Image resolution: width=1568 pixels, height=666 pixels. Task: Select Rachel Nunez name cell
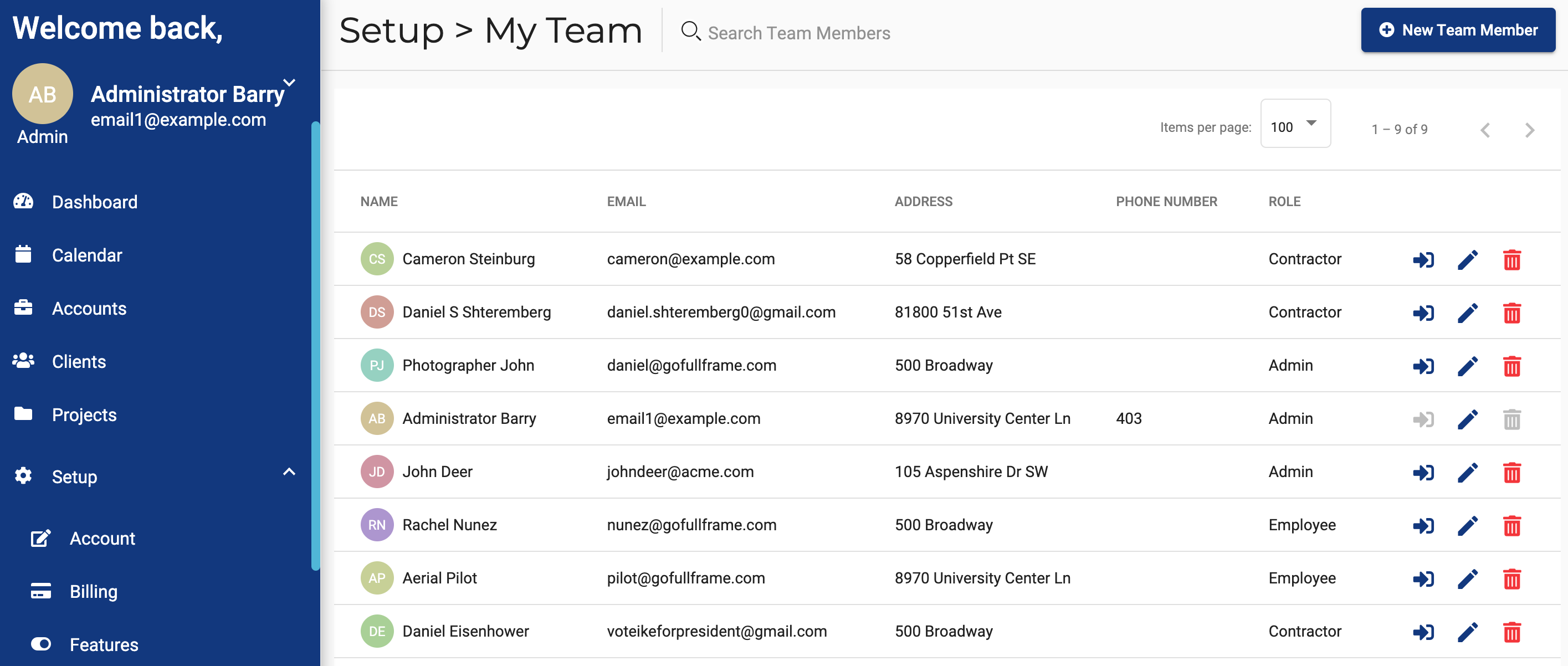pyautogui.click(x=449, y=525)
